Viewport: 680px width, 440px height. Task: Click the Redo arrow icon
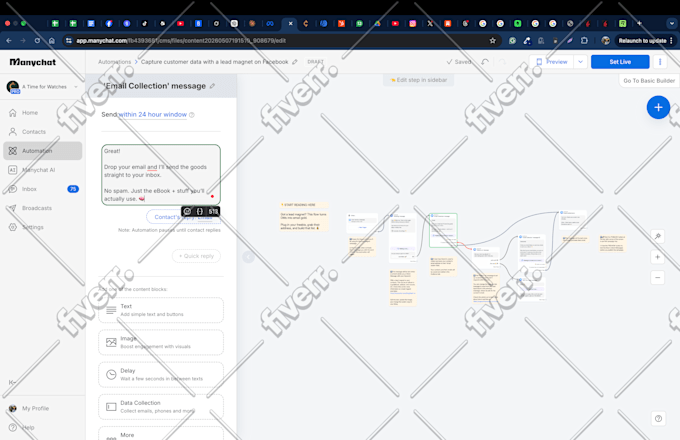click(502, 62)
